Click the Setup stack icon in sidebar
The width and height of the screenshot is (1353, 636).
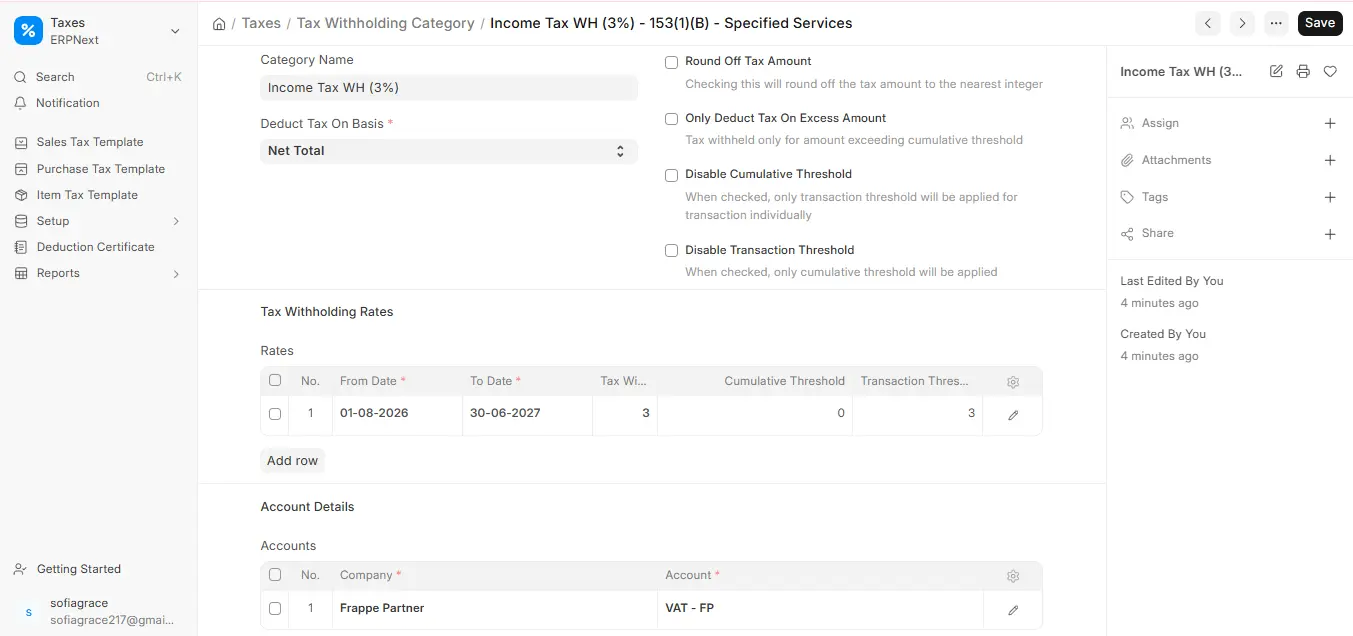coord(21,221)
